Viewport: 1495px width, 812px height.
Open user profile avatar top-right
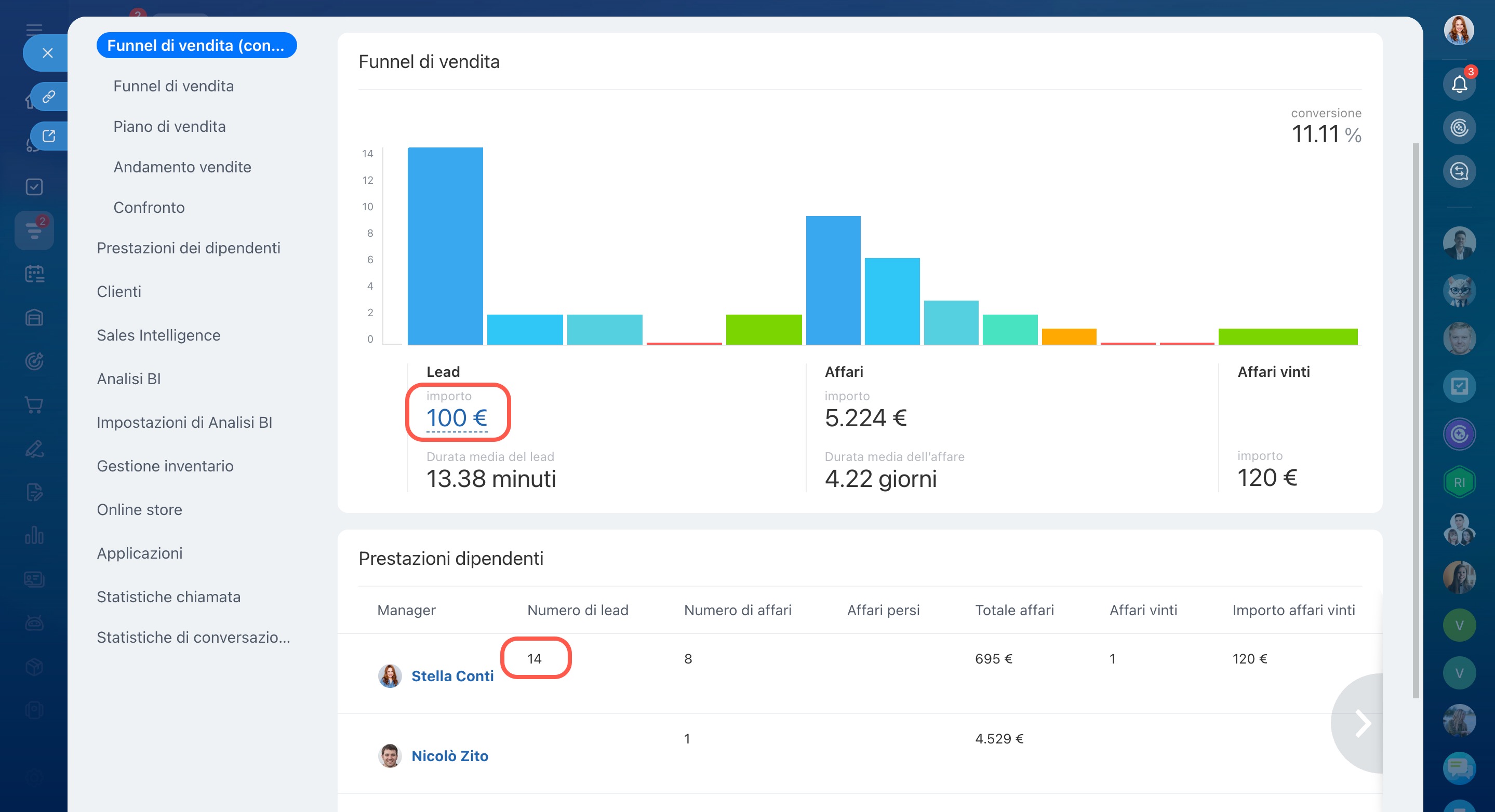click(1459, 30)
